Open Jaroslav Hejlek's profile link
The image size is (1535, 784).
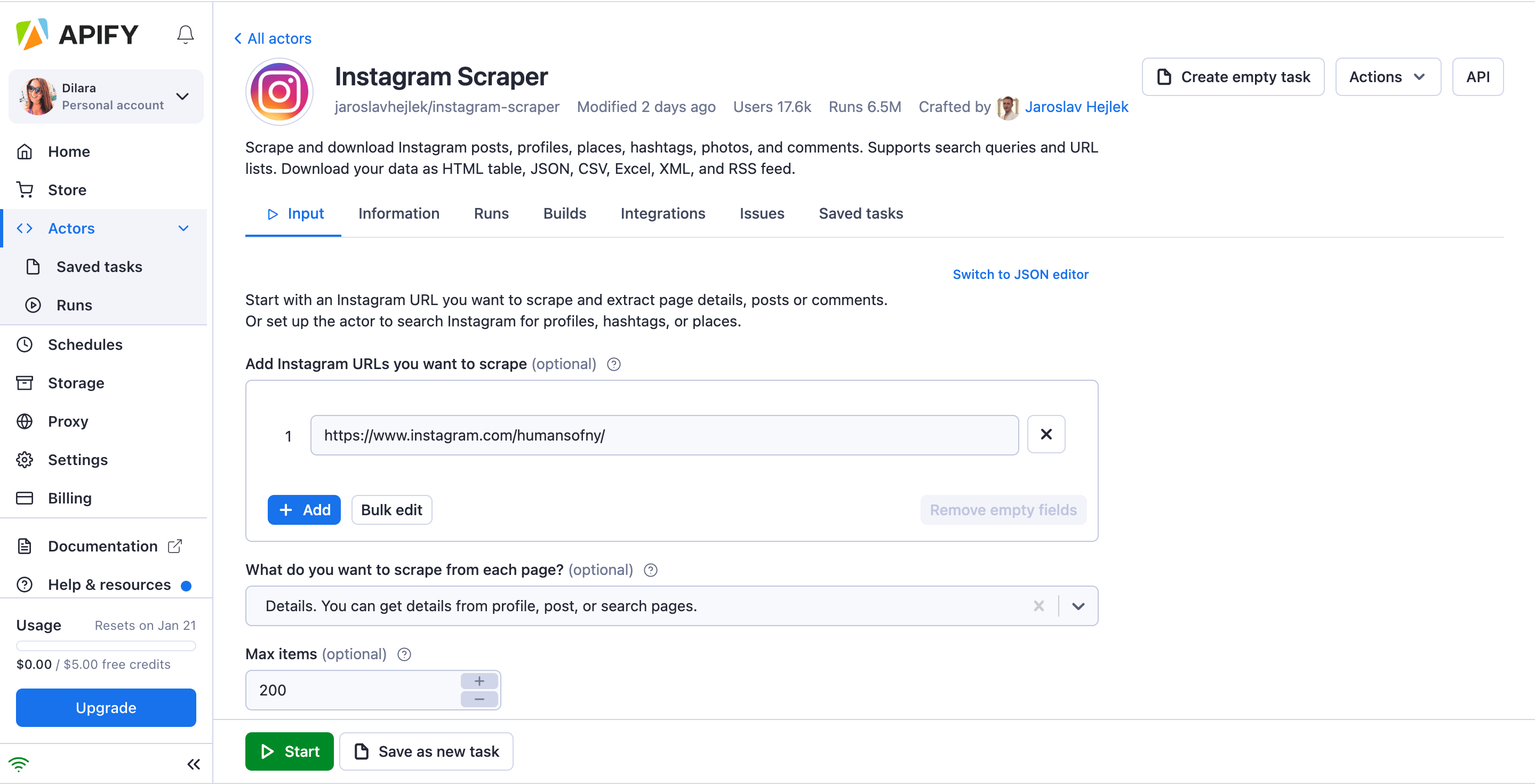[1076, 107]
